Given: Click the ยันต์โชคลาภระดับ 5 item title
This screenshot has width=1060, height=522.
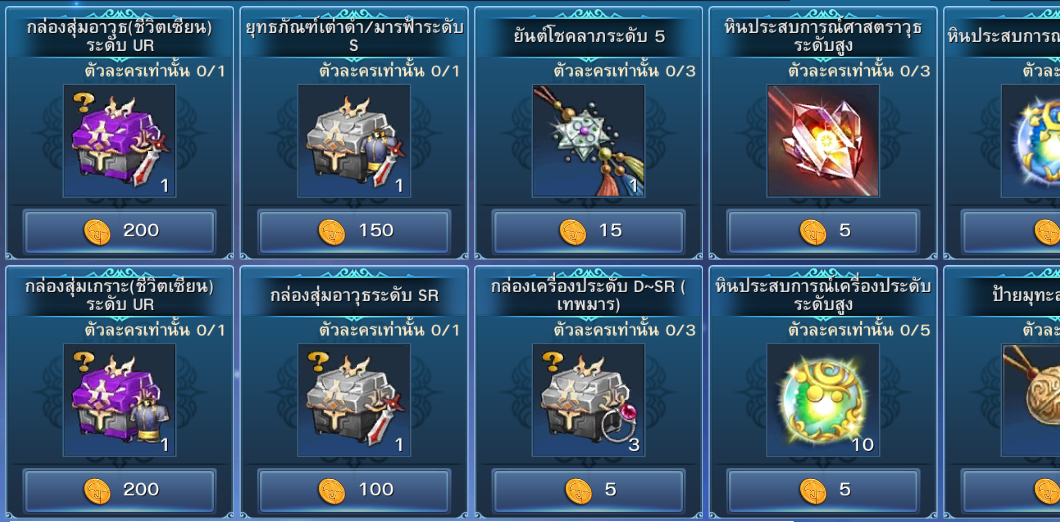Looking at the screenshot, I should click(x=589, y=37).
